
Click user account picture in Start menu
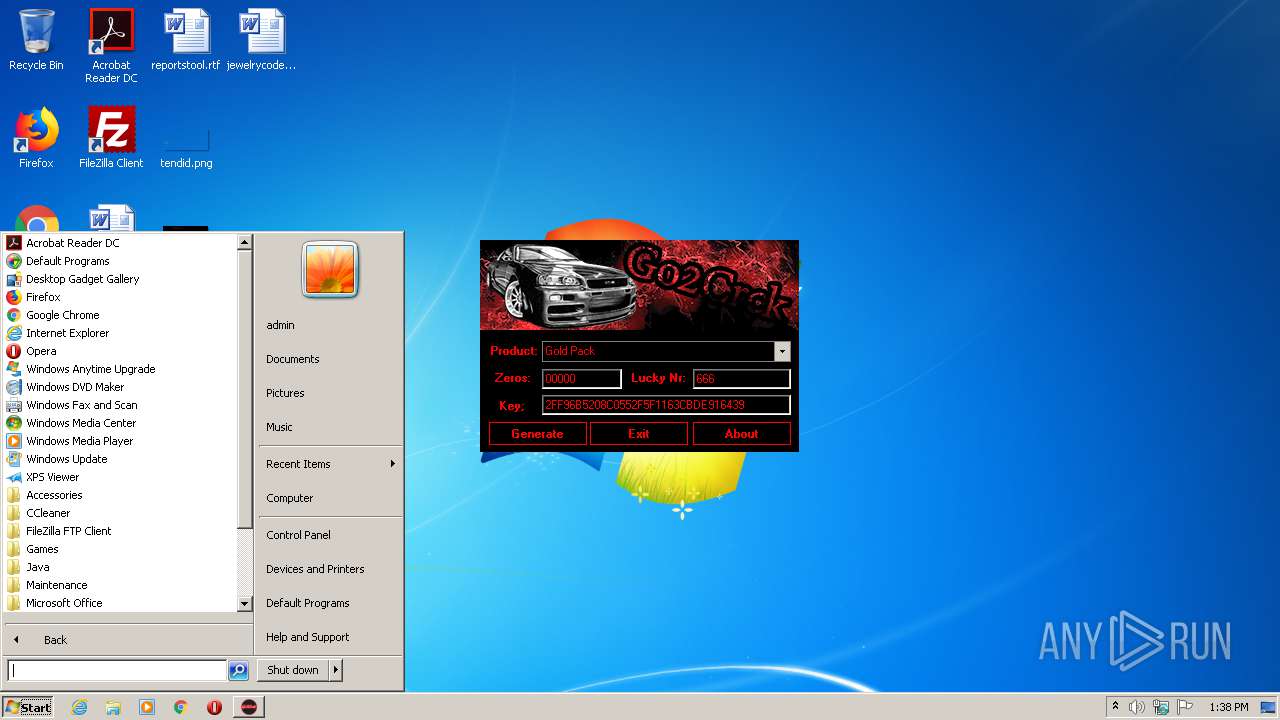[x=330, y=270]
